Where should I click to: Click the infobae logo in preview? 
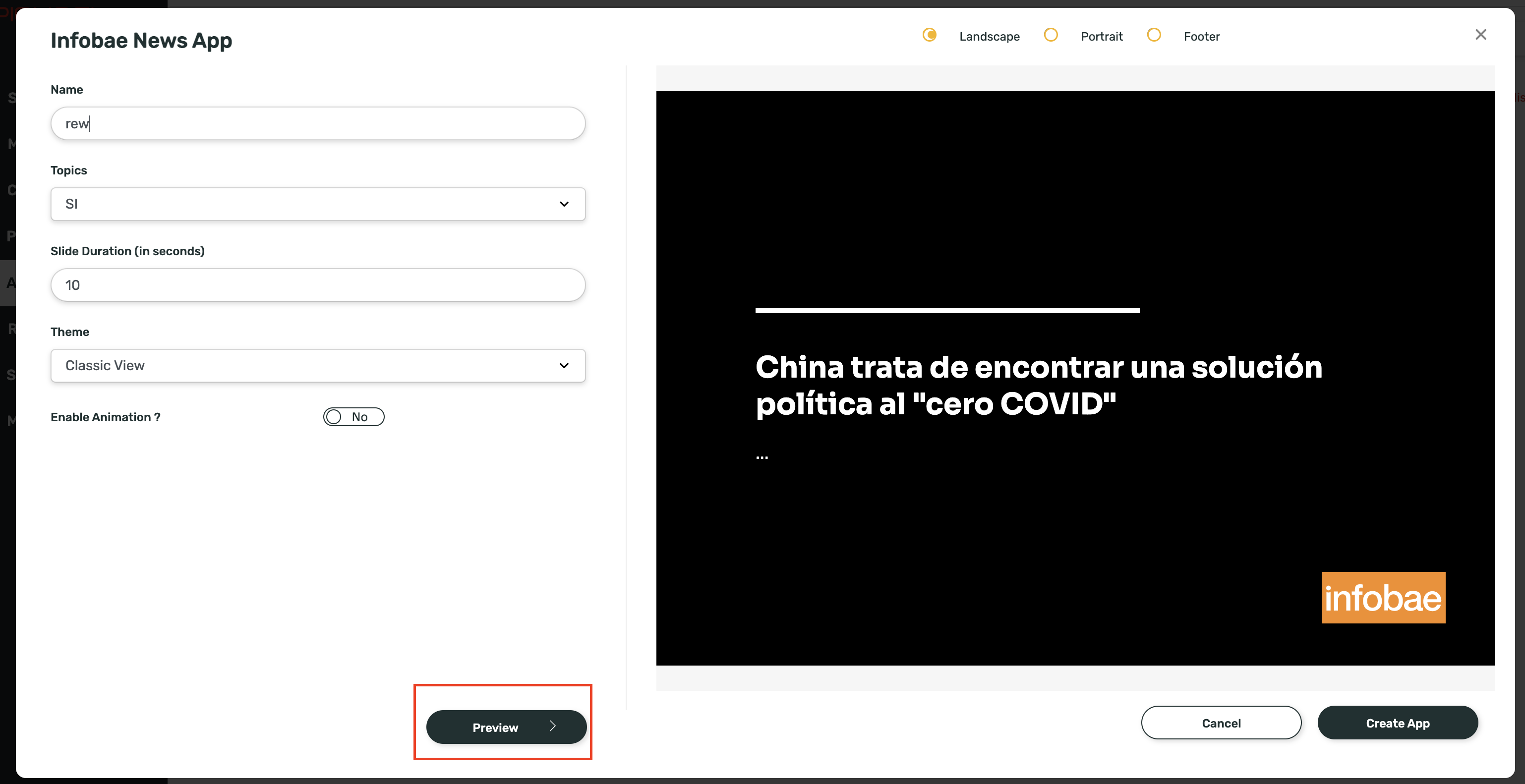1383,598
